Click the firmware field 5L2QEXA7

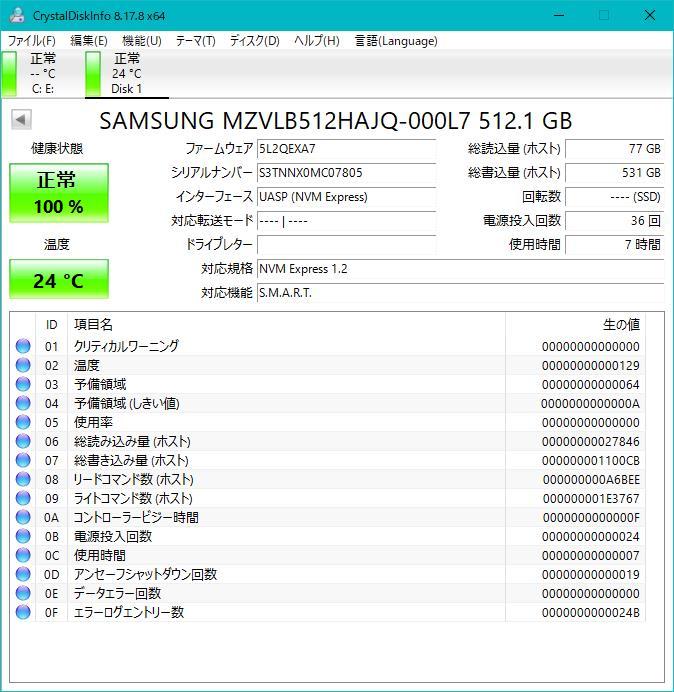coord(346,149)
